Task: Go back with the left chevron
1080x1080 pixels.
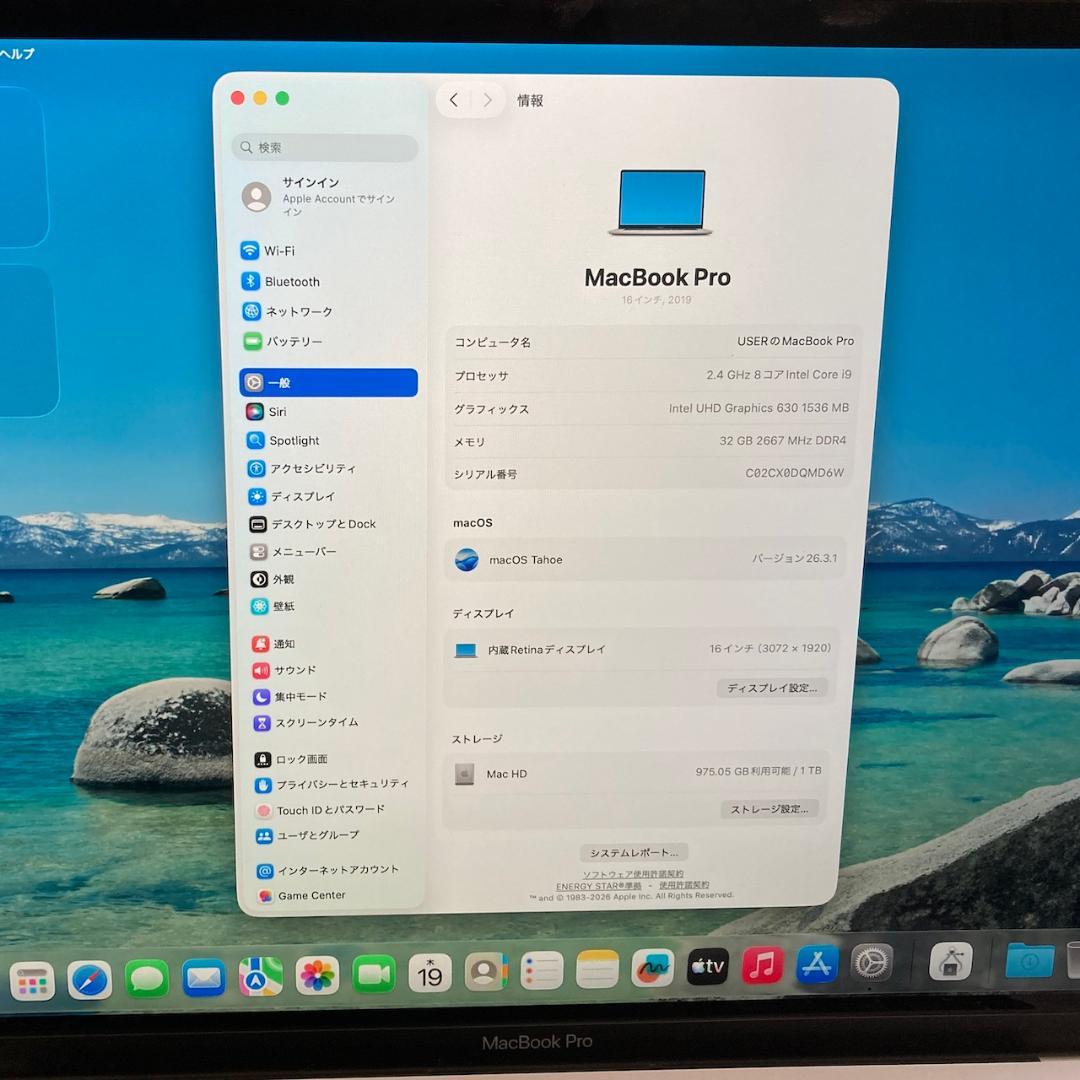Action: pos(454,101)
